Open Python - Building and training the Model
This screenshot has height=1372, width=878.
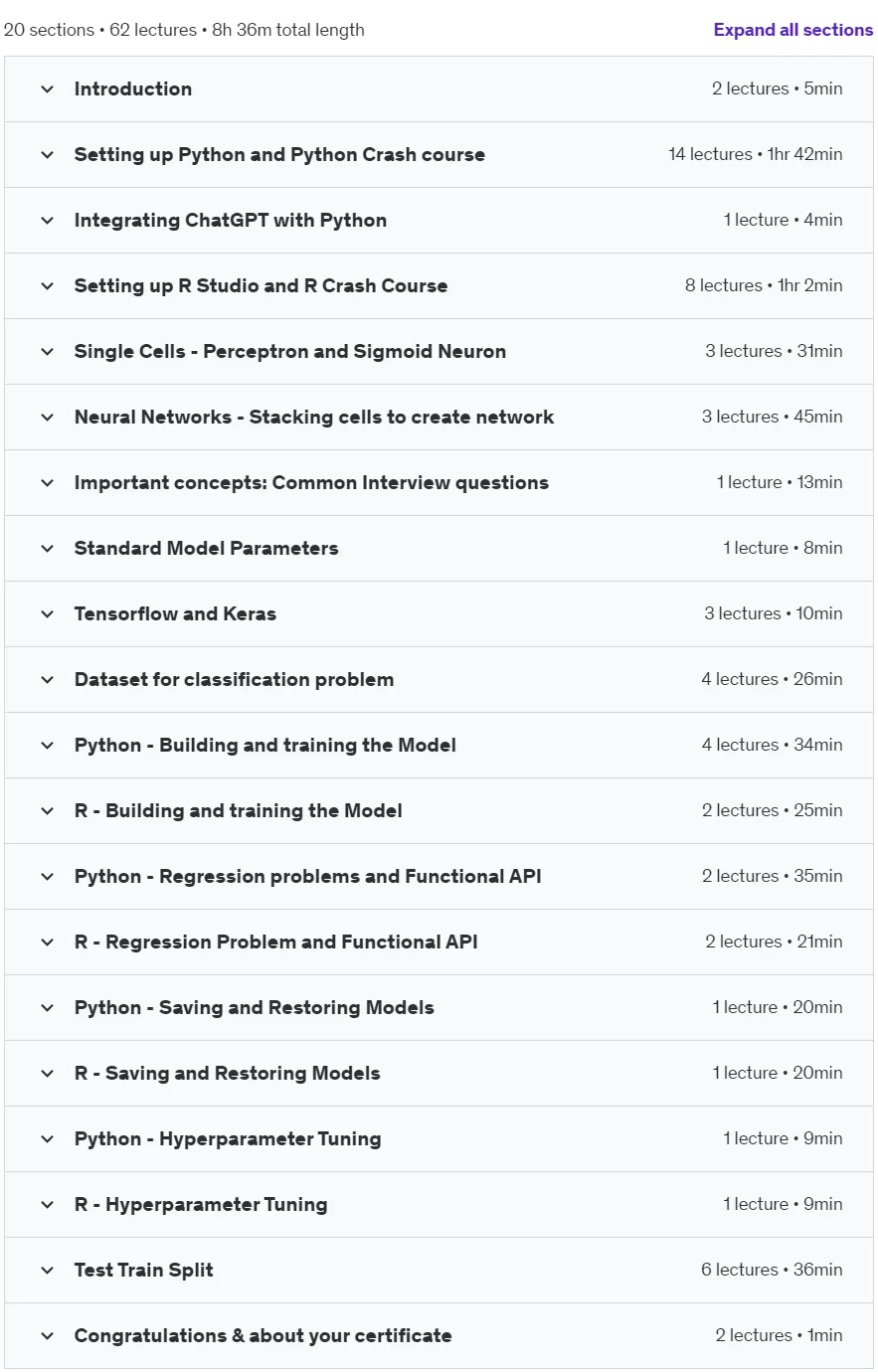pyautogui.click(x=439, y=746)
